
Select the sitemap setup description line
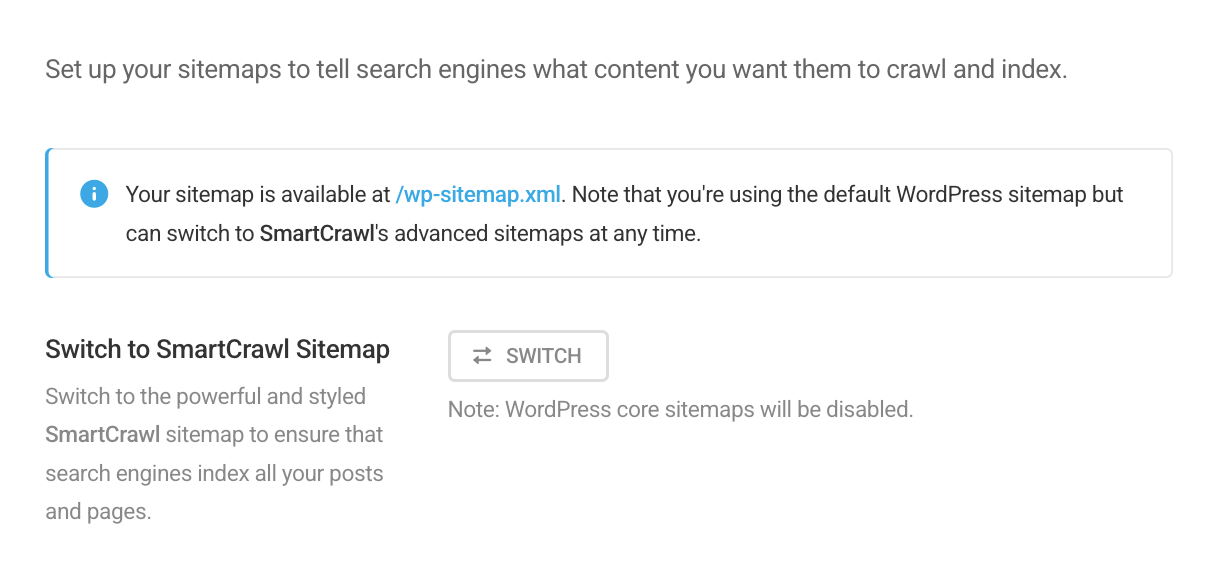coord(557,69)
